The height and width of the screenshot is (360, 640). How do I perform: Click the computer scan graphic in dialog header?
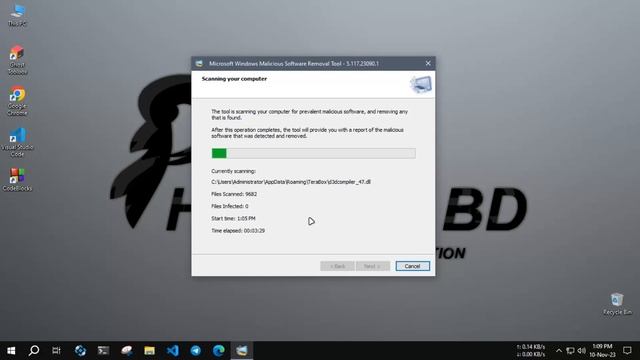pos(421,84)
